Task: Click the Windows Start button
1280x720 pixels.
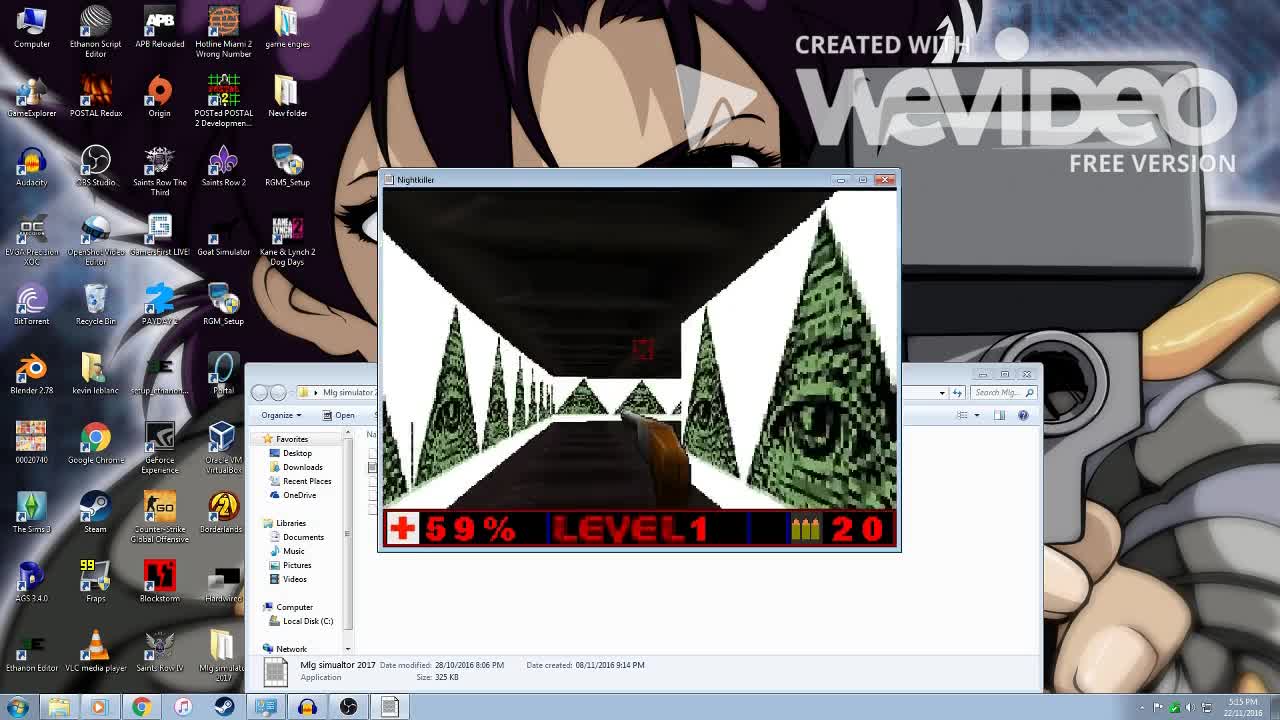Action: tap(17, 707)
